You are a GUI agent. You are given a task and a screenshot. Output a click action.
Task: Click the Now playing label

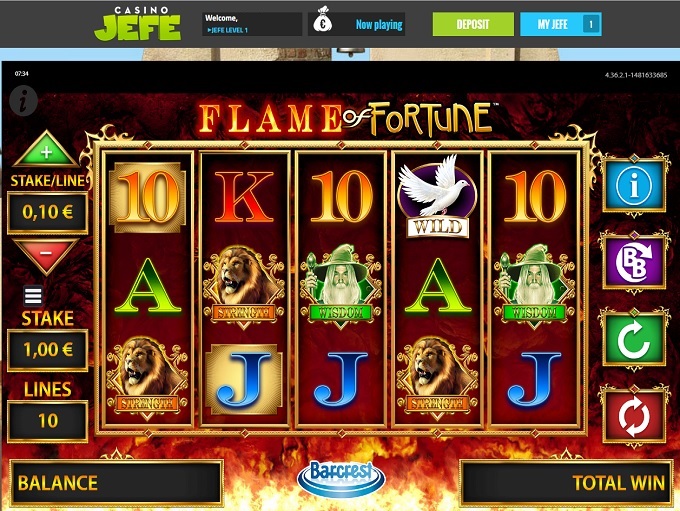tap(379, 25)
